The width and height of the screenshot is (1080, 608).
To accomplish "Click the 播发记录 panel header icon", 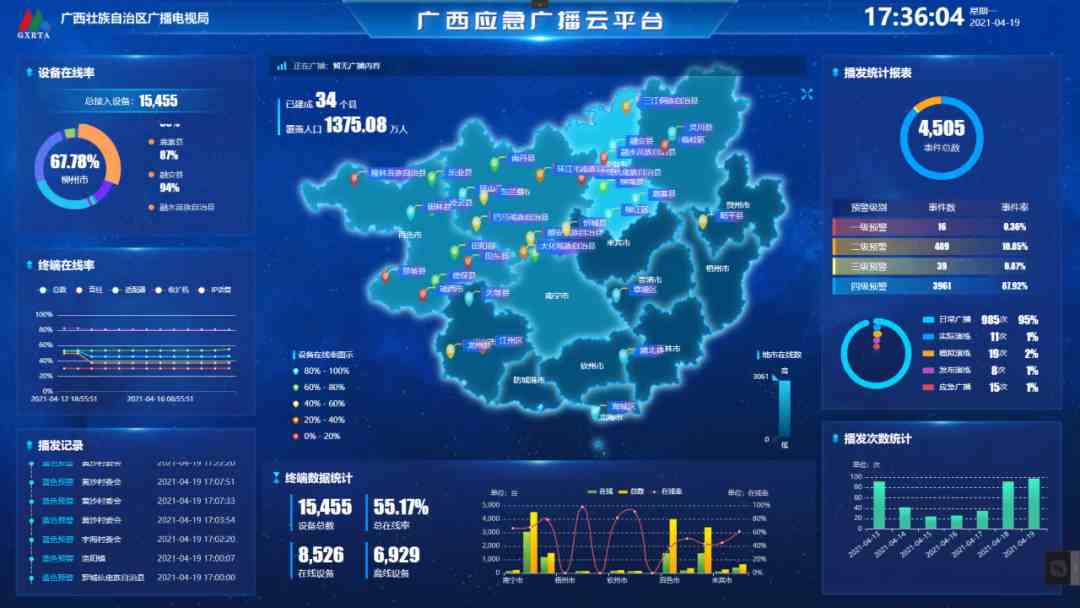I will coord(28,443).
